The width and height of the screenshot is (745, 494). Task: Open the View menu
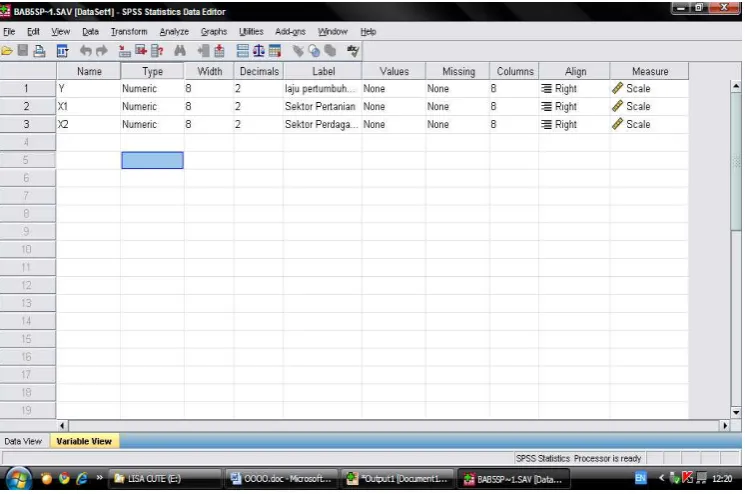click(60, 32)
